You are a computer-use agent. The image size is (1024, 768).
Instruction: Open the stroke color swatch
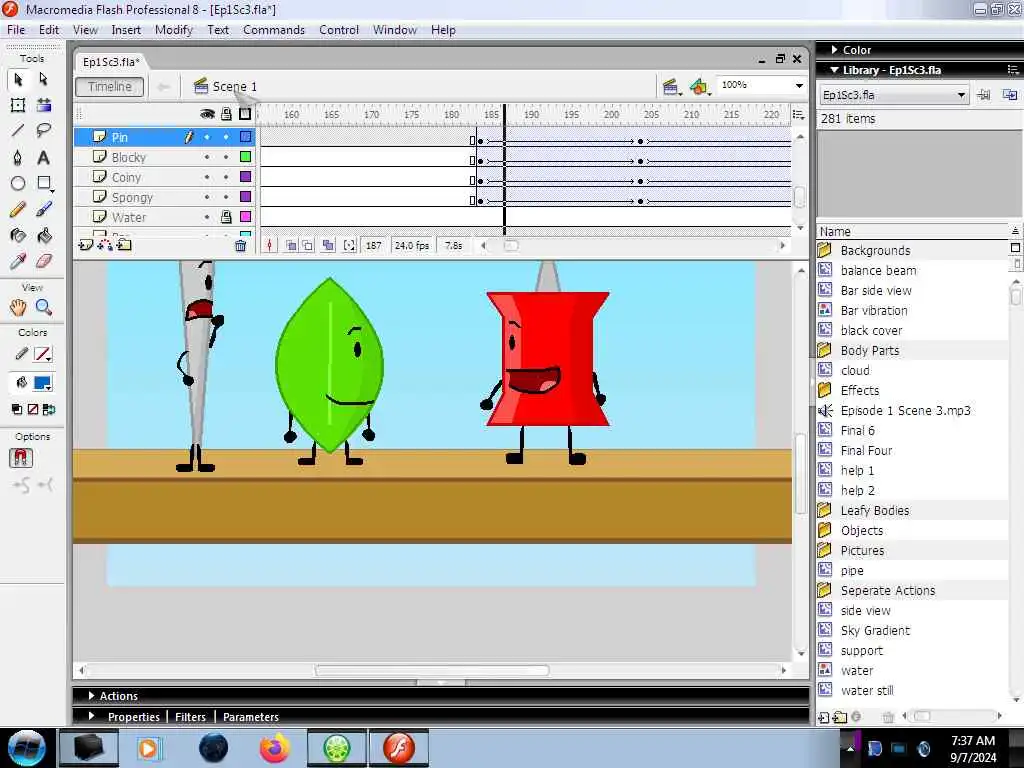[43, 355]
